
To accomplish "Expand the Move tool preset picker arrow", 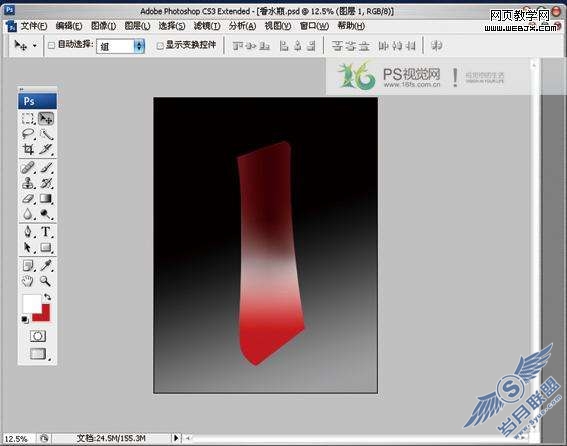I will click(x=35, y=46).
